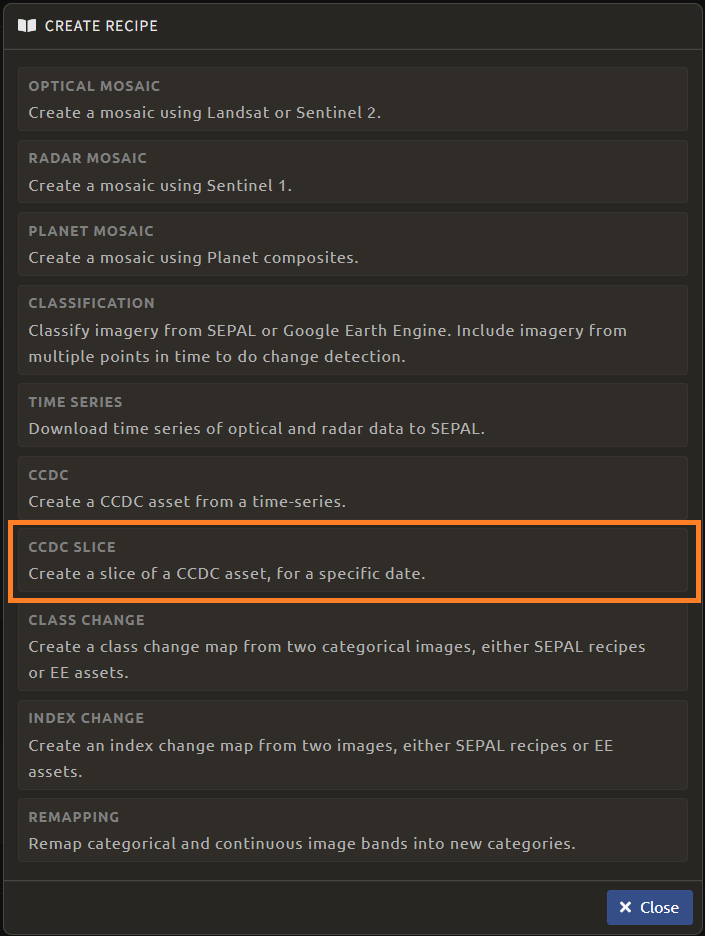Open the Planet Mosaic recipe
This screenshot has width=705, height=936.
[352, 244]
